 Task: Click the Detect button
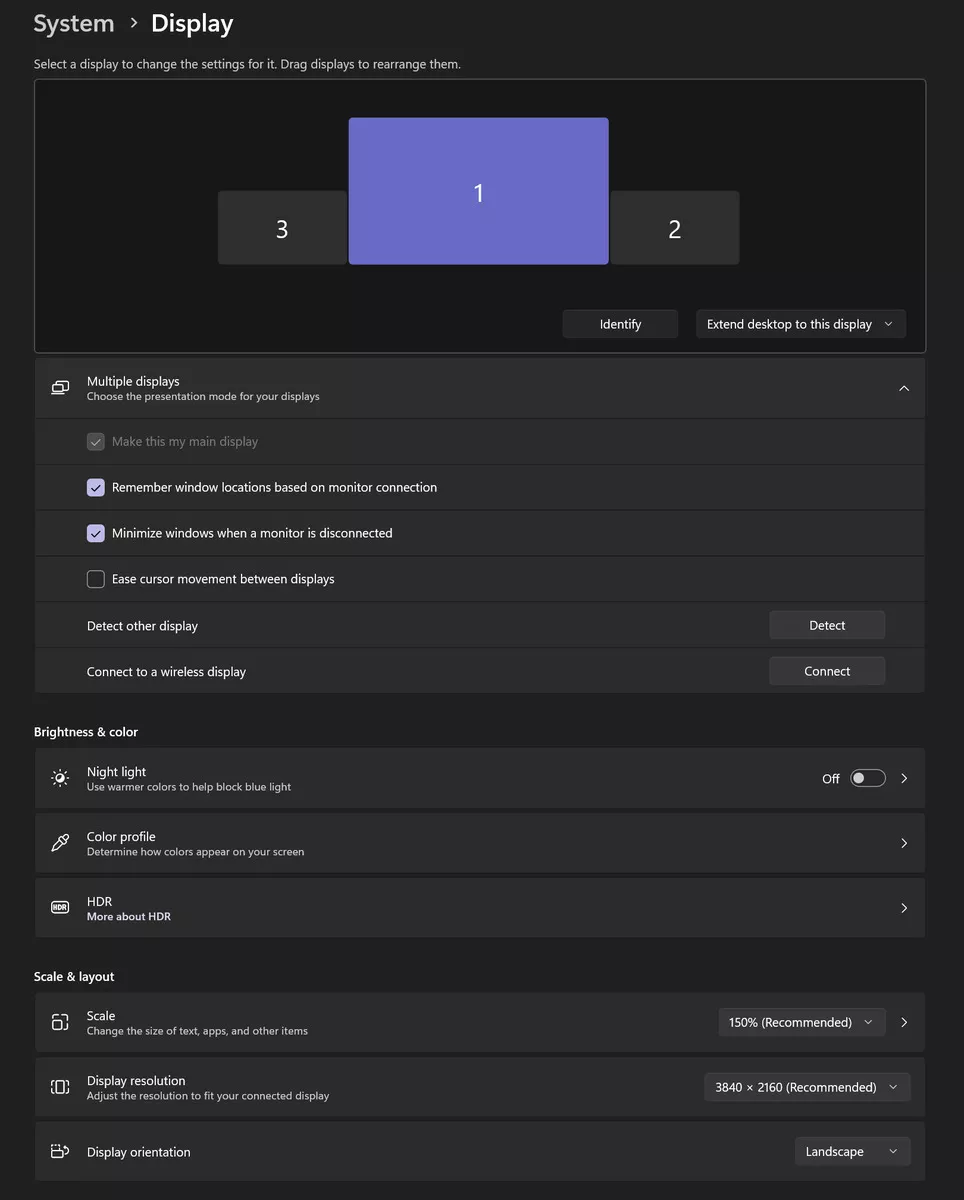[x=827, y=625]
